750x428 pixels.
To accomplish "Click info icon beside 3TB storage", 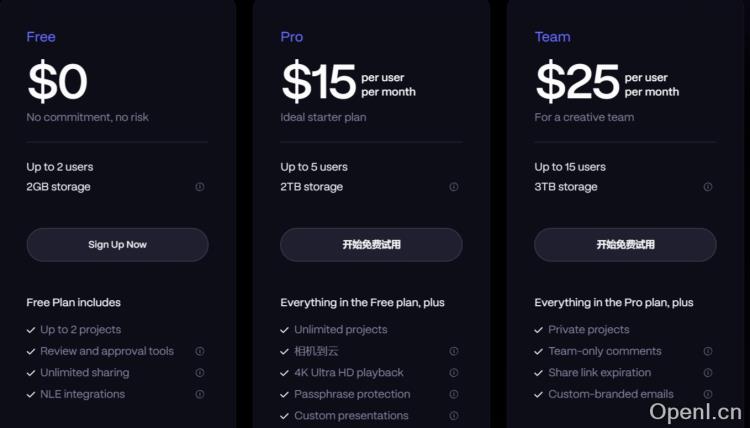I will pos(708,187).
